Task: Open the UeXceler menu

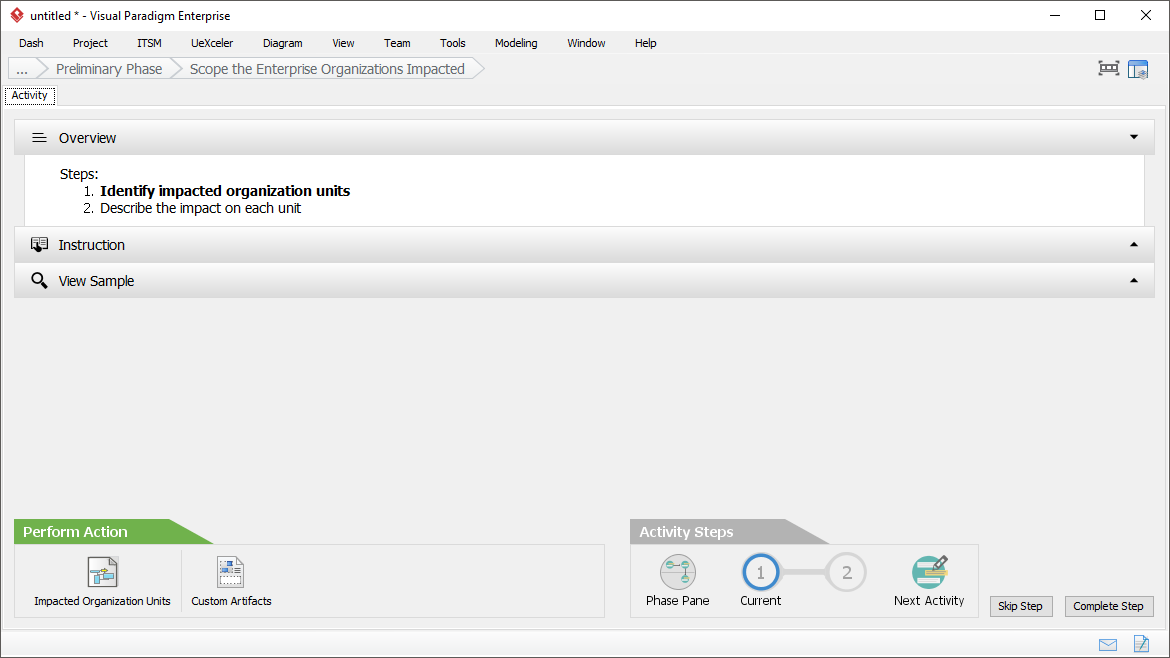Action: click(212, 43)
